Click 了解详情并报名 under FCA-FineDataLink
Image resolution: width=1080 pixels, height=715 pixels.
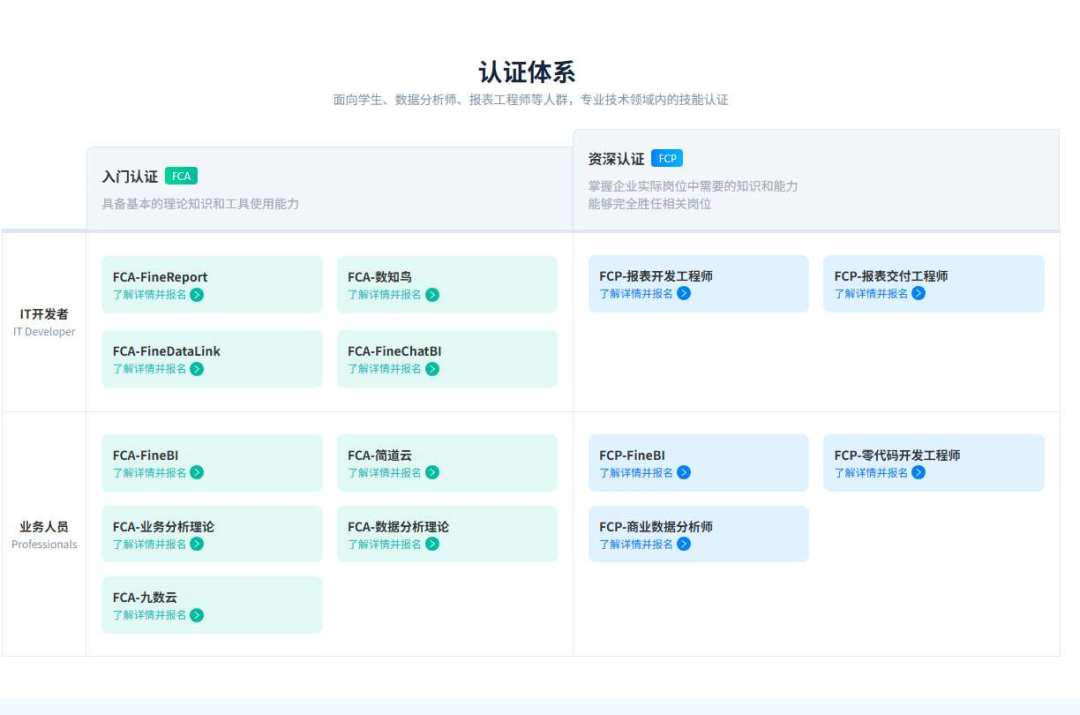click(x=149, y=369)
